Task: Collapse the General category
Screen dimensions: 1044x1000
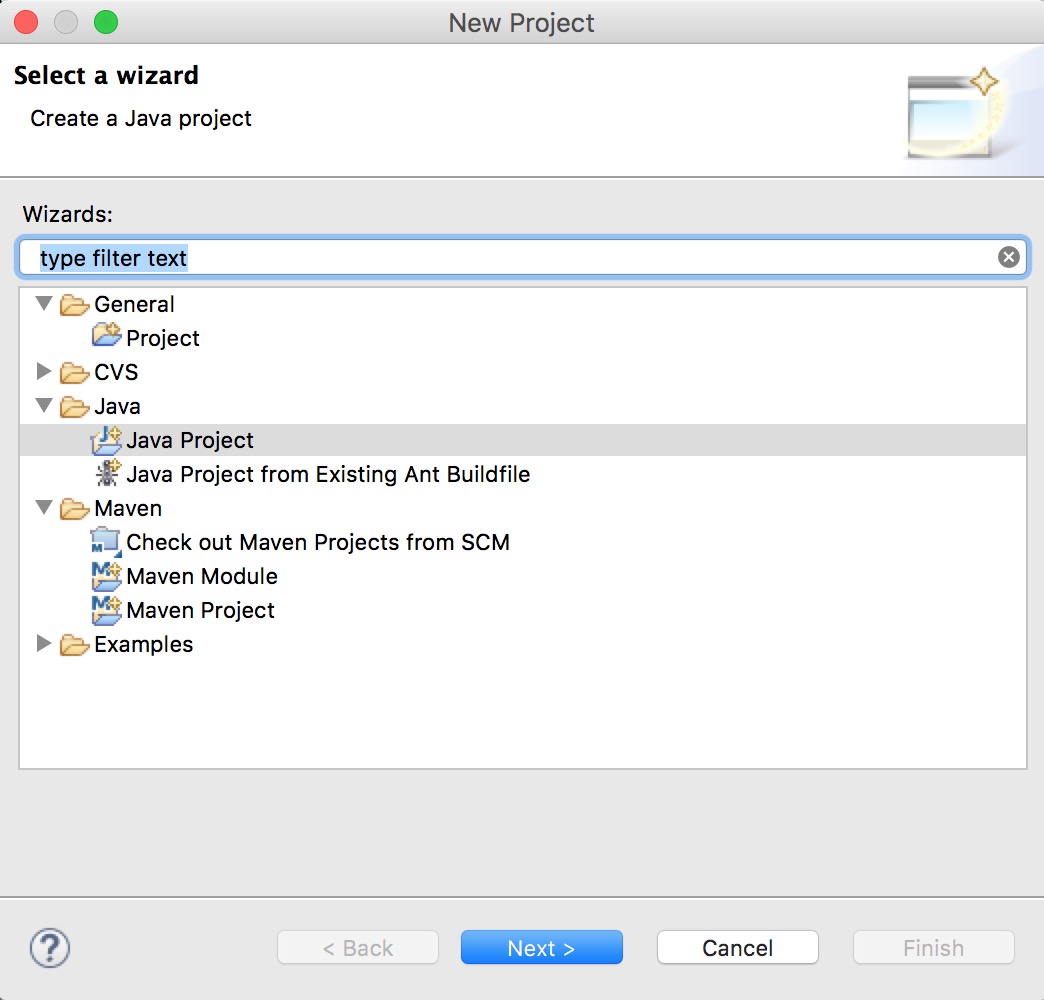Action: tap(43, 303)
